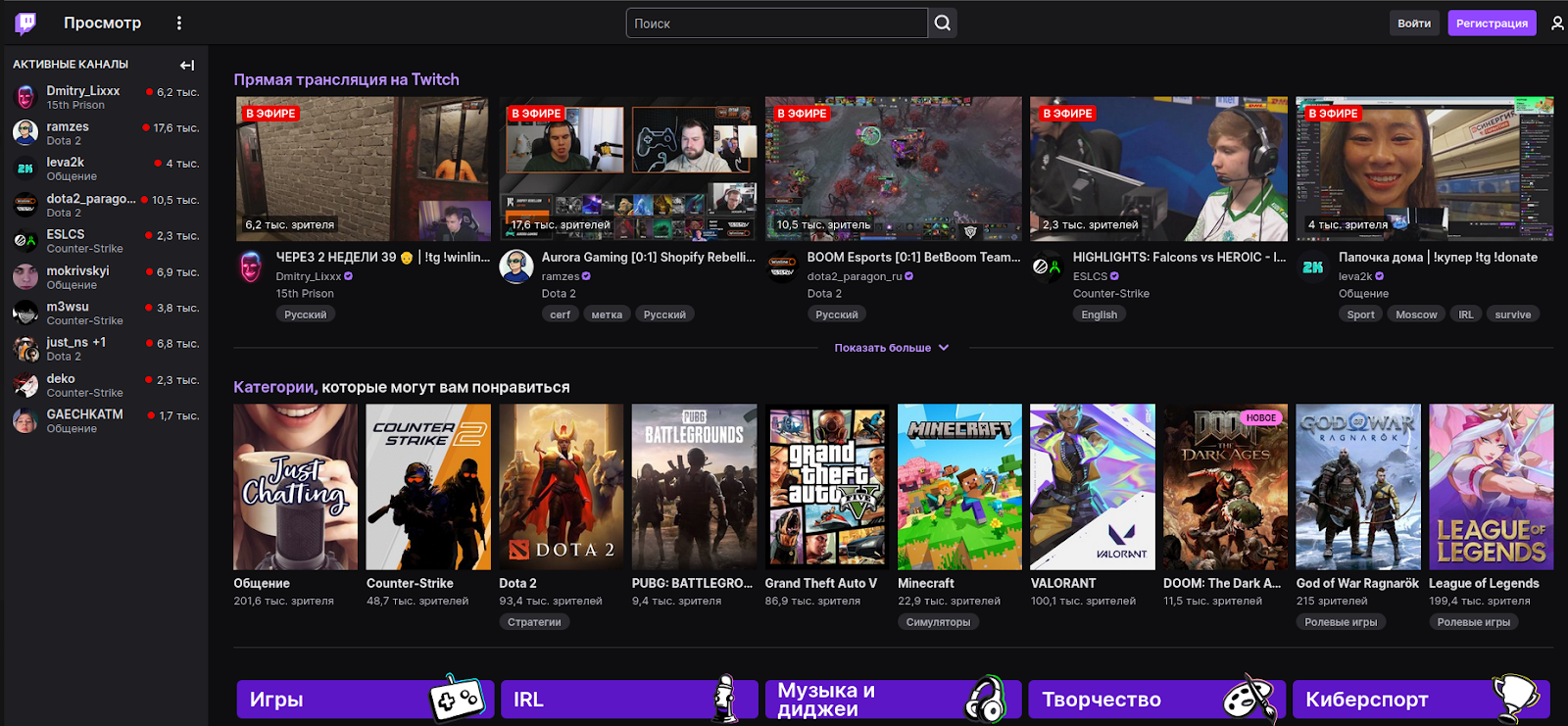
Task: Open leva2k Папочка дома stream thumbnail
Action: point(1425,169)
